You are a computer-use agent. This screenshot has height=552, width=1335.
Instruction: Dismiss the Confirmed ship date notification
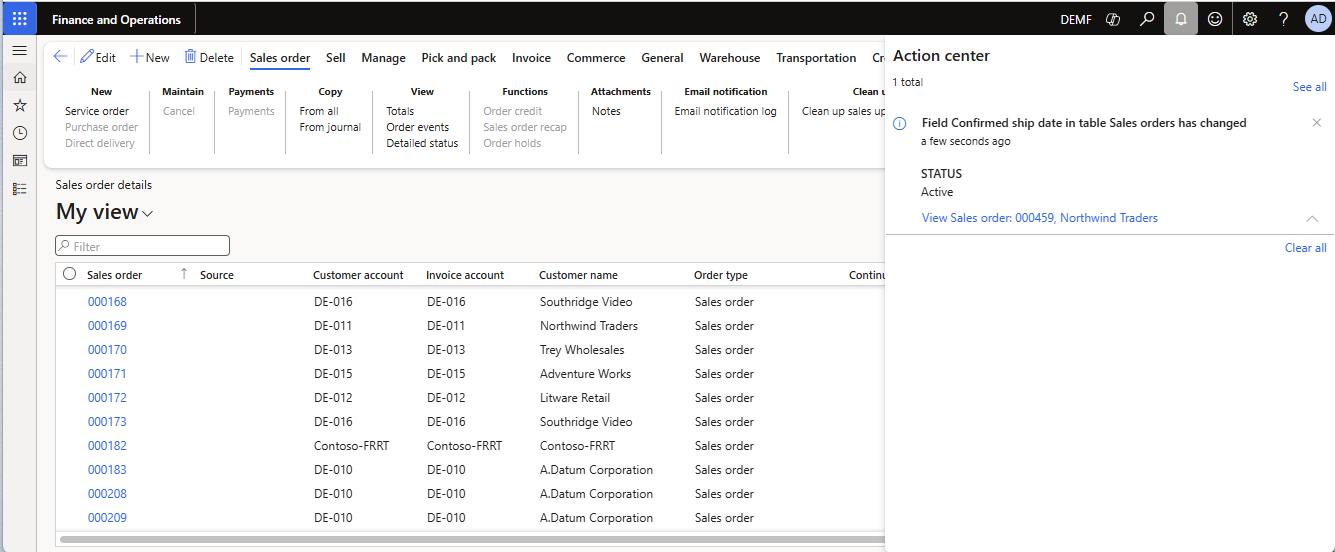[1316, 123]
